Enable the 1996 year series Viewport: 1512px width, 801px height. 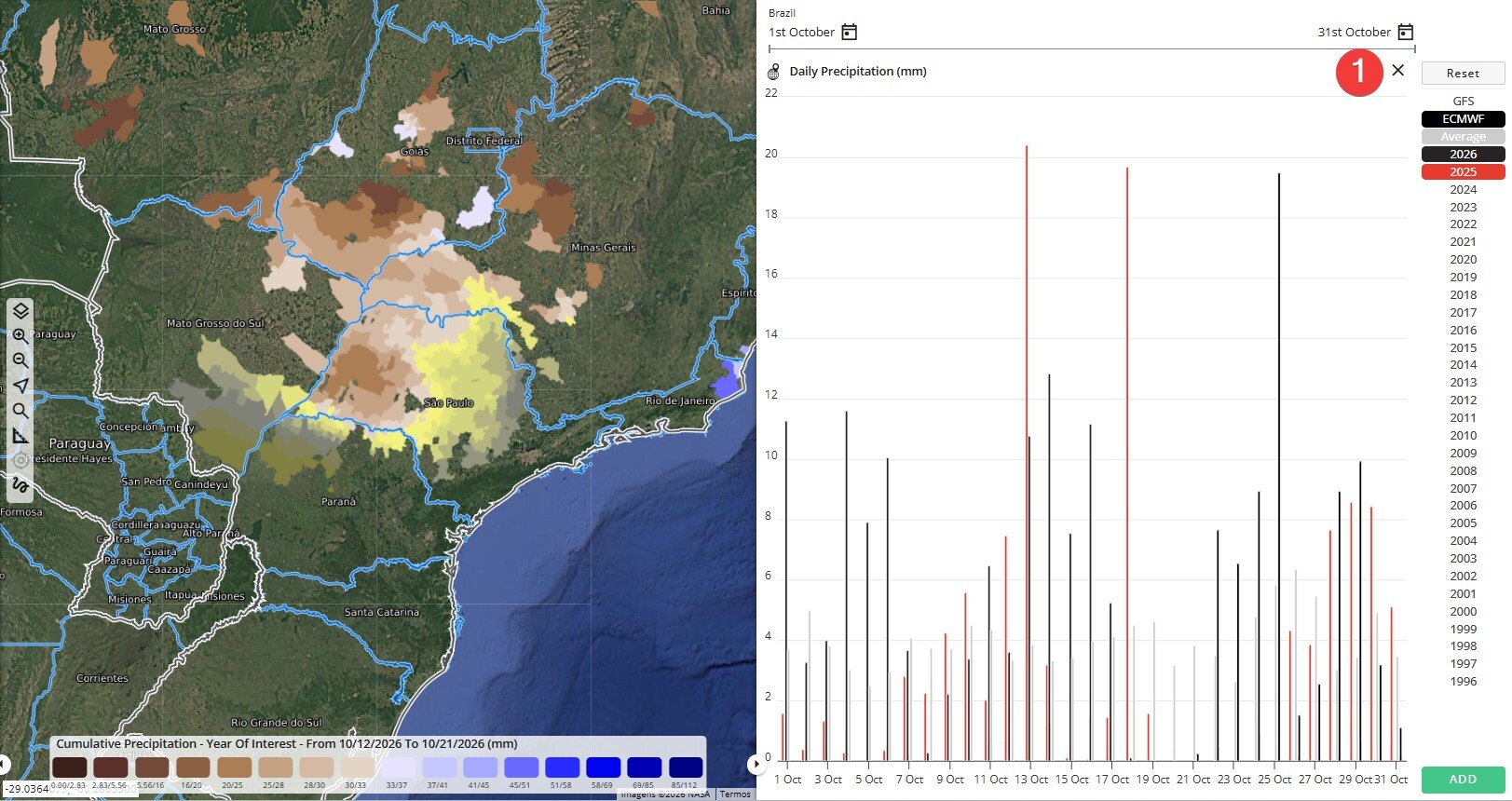(x=1463, y=682)
